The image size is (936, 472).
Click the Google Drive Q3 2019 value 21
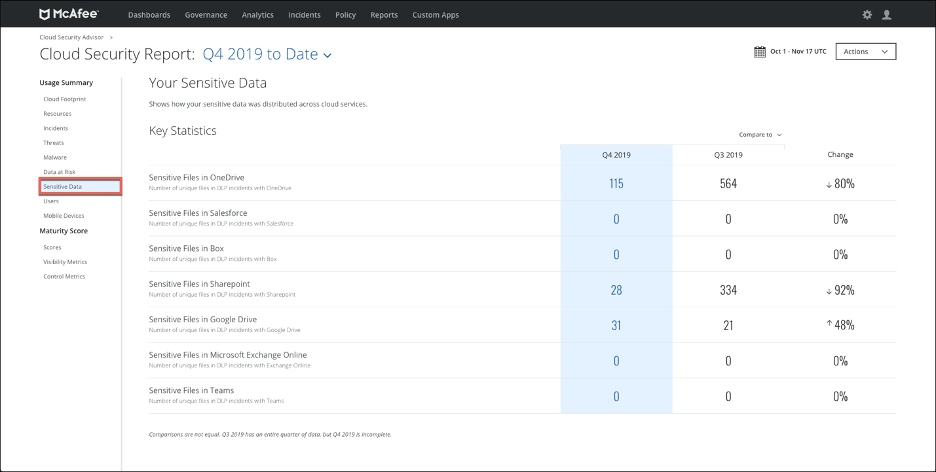tap(728, 325)
